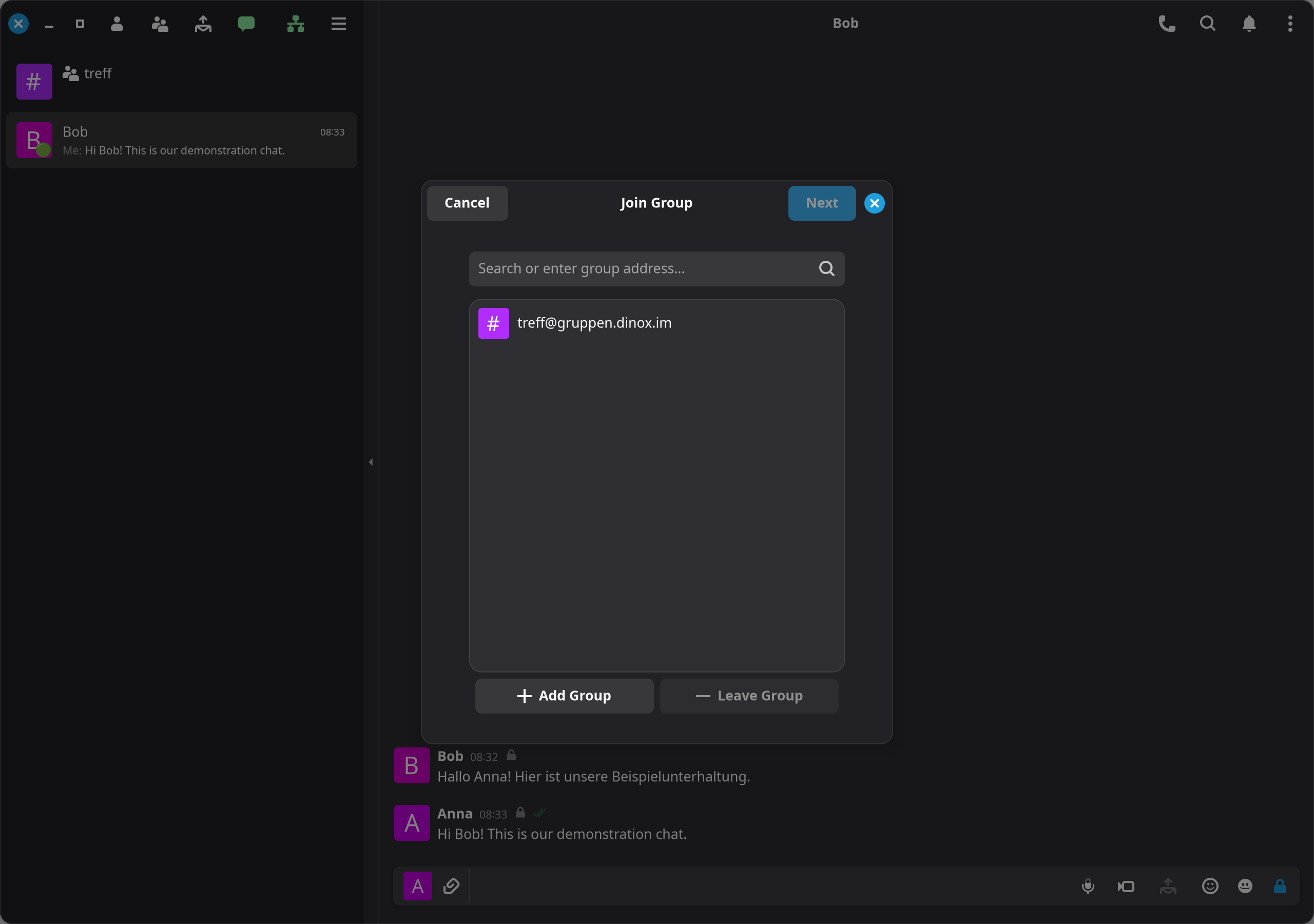Open the emoji picker smiley outline icon
The height and width of the screenshot is (924, 1314).
(1210, 886)
